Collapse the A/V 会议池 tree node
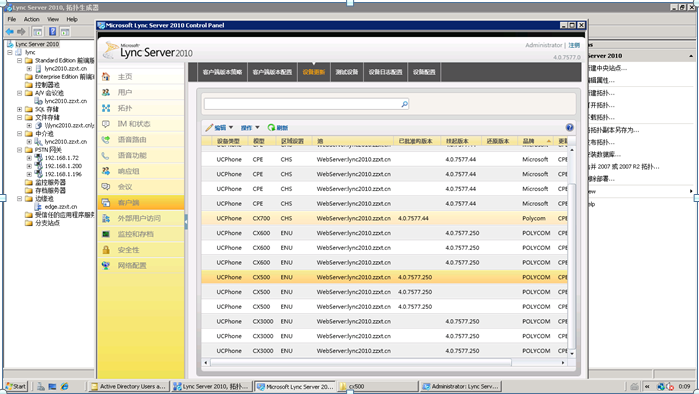The height and width of the screenshot is (394, 699). coord(20,93)
